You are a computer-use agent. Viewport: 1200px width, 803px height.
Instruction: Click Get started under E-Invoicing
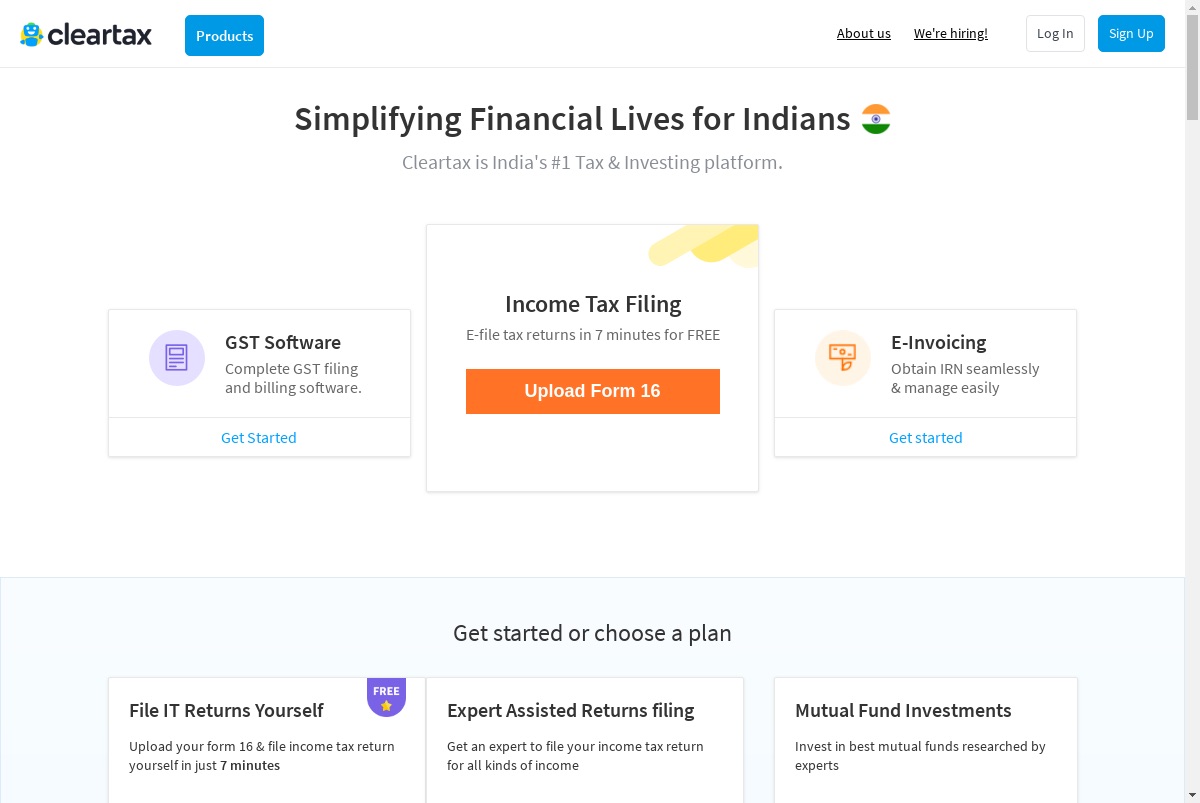click(926, 437)
